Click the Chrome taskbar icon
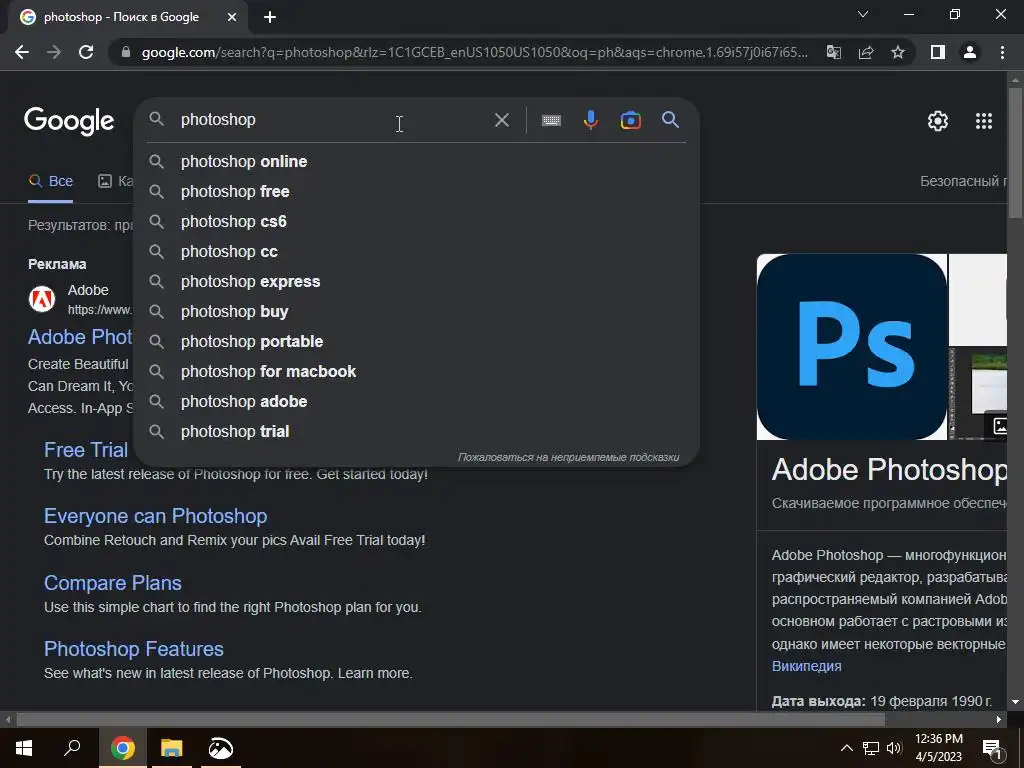The height and width of the screenshot is (768, 1024). coord(122,748)
